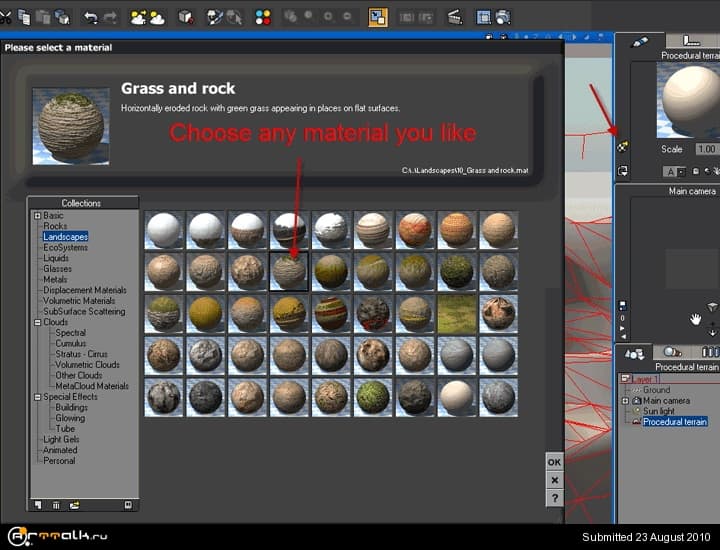Click the trash icon under Collections
This screenshot has height=550, width=720.
click(56, 505)
